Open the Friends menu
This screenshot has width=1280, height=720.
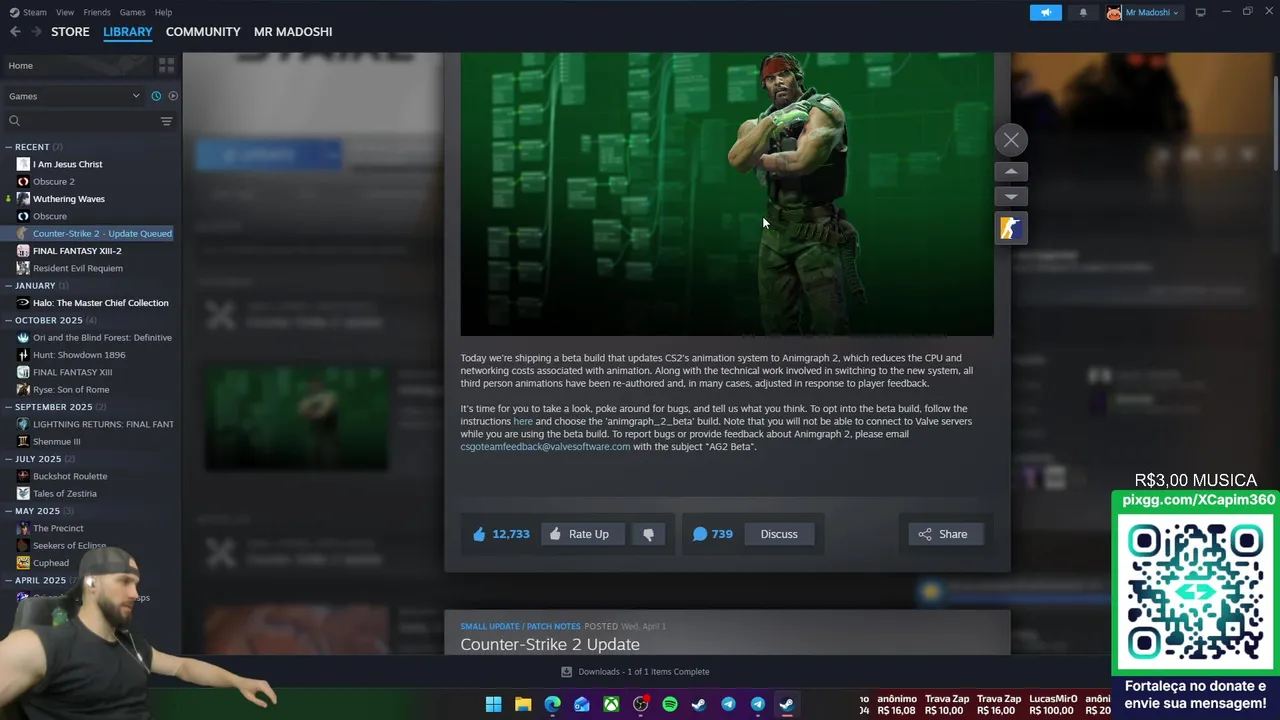point(97,12)
